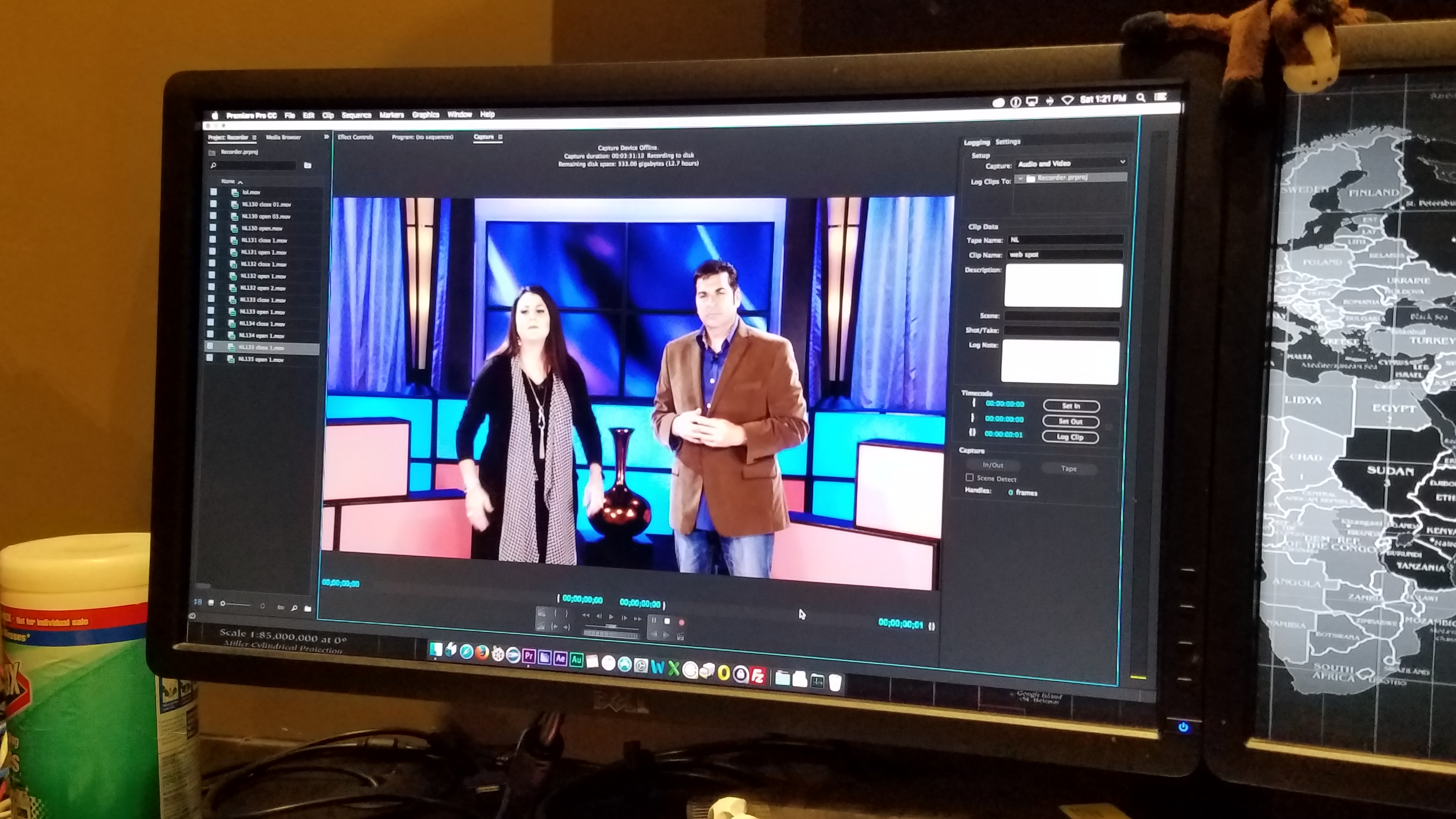Enable the Scene Detect checkbox
The height and width of the screenshot is (819, 1456).
969,478
